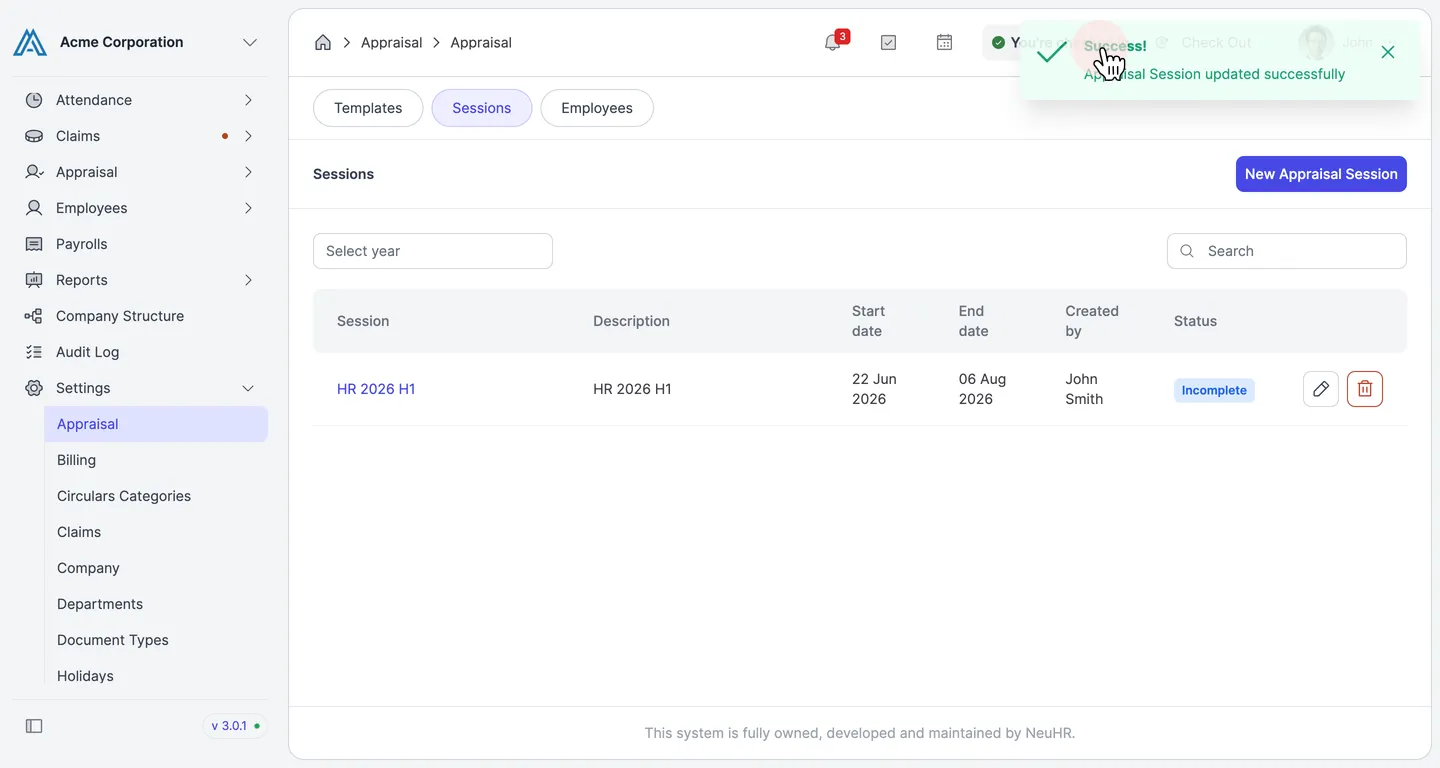Click the Employees person icon
Viewport: 1440px width, 768px height.
(34, 208)
